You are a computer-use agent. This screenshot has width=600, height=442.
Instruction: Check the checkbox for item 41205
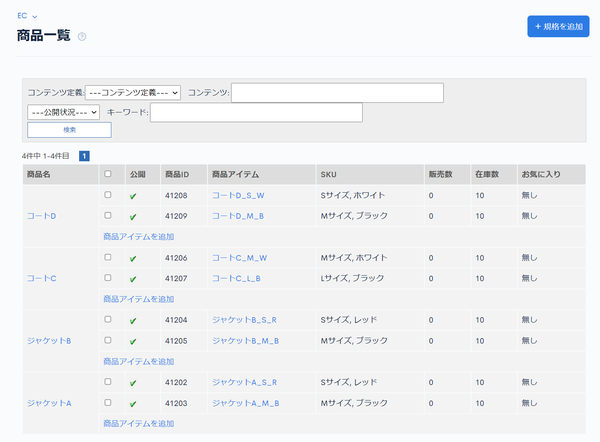(108, 340)
